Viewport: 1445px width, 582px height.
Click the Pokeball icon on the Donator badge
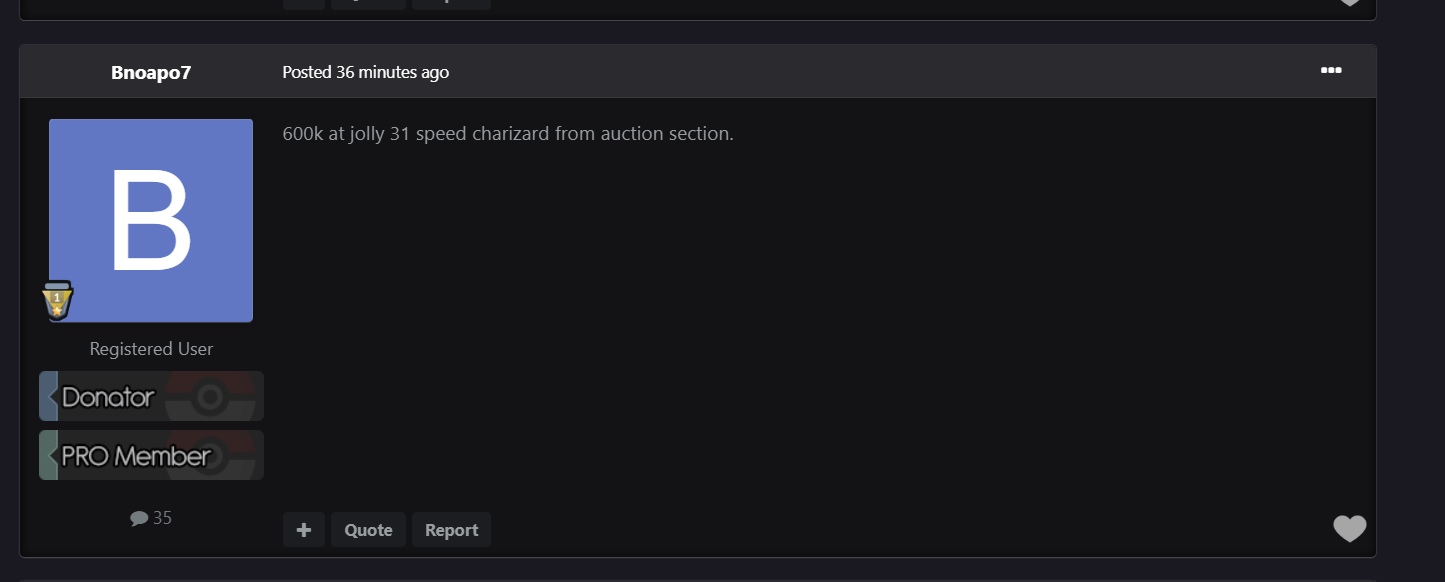tap(210, 397)
